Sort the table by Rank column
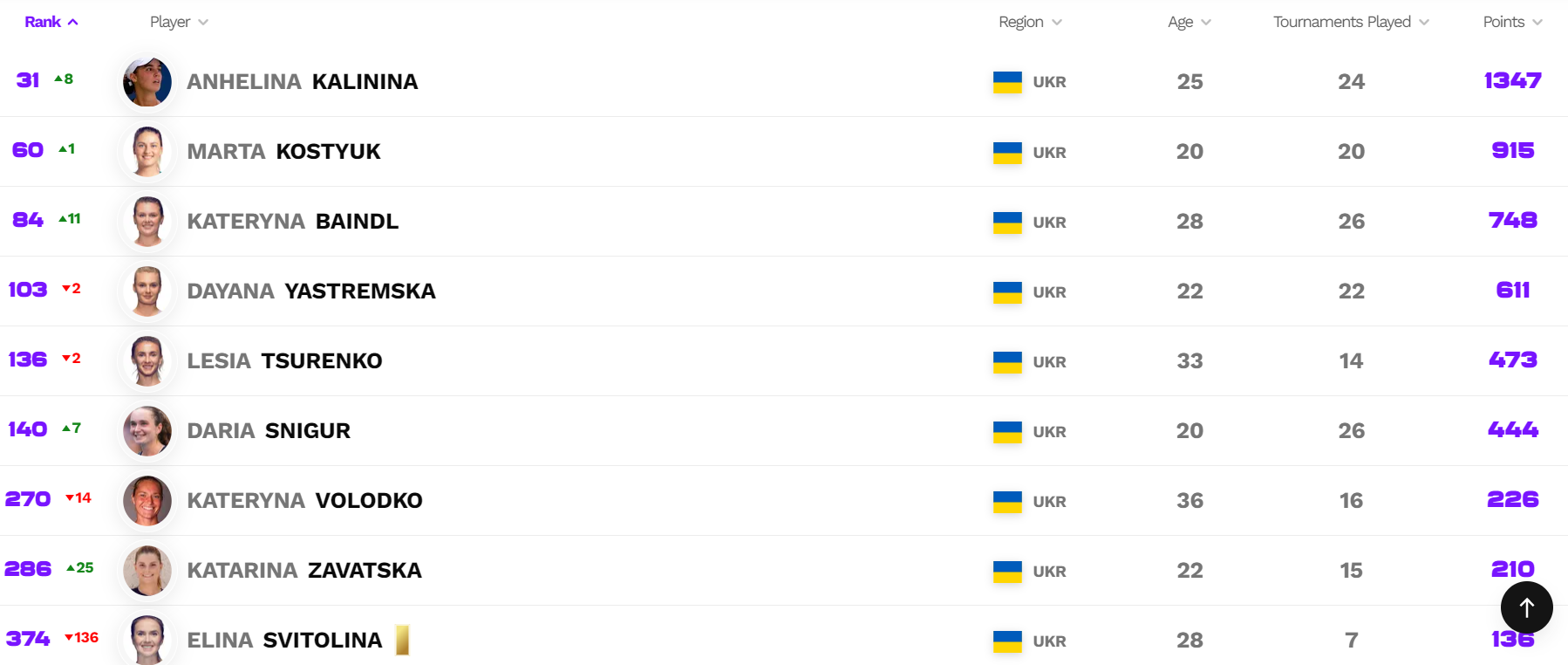This screenshot has width=1568, height=665. coord(51,22)
